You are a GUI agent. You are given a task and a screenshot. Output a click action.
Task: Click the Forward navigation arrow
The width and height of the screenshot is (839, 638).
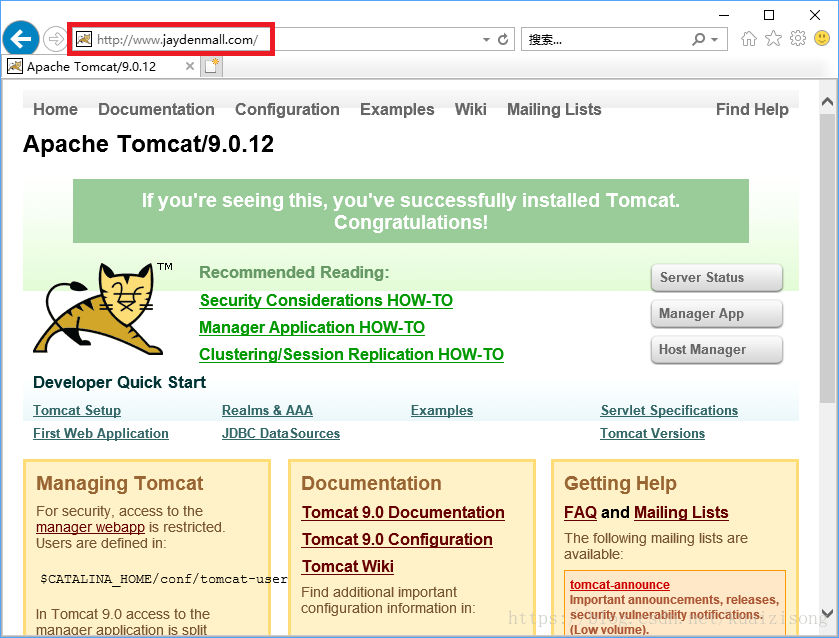pos(54,39)
